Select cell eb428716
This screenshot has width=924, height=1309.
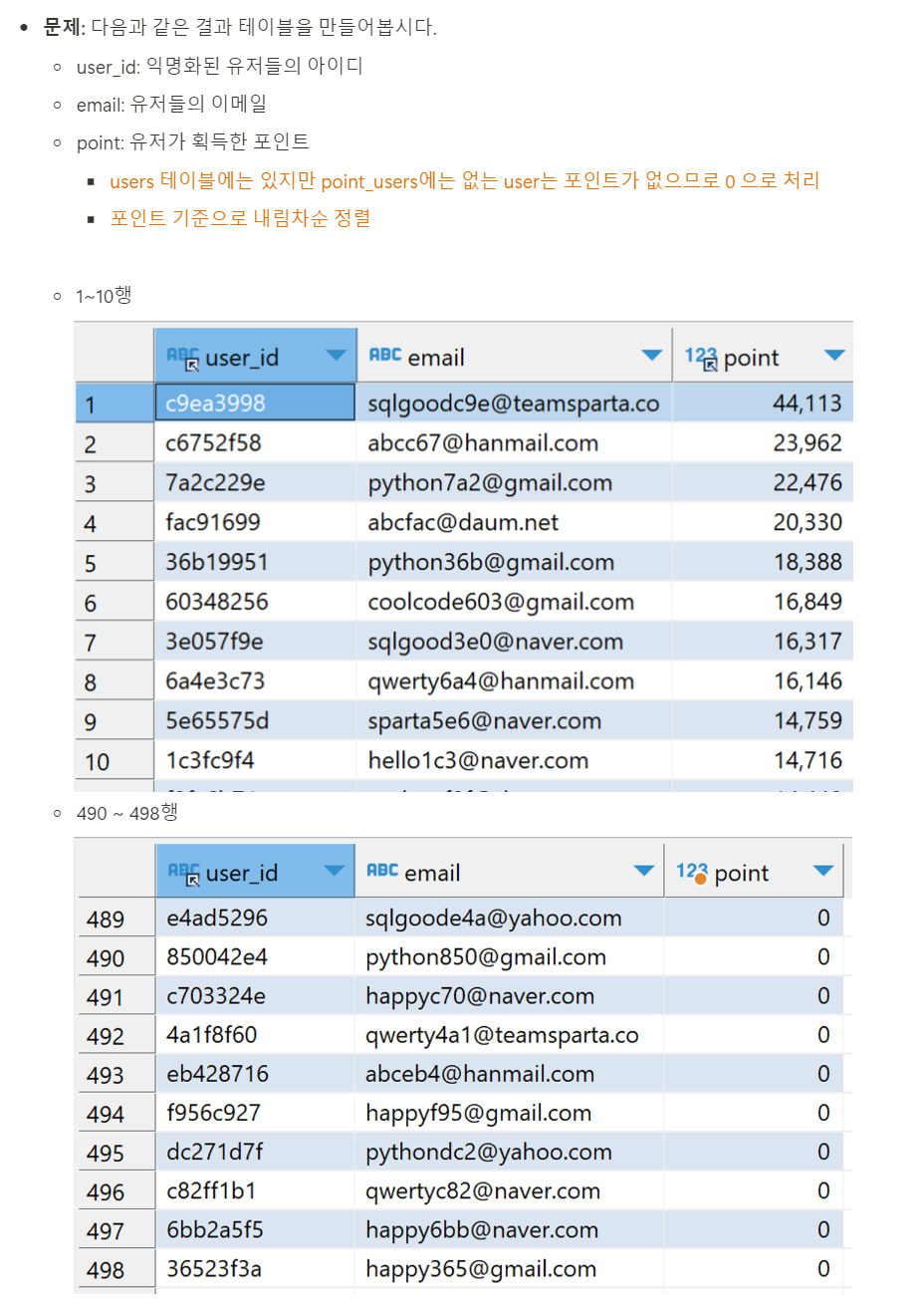(x=255, y=1073)
